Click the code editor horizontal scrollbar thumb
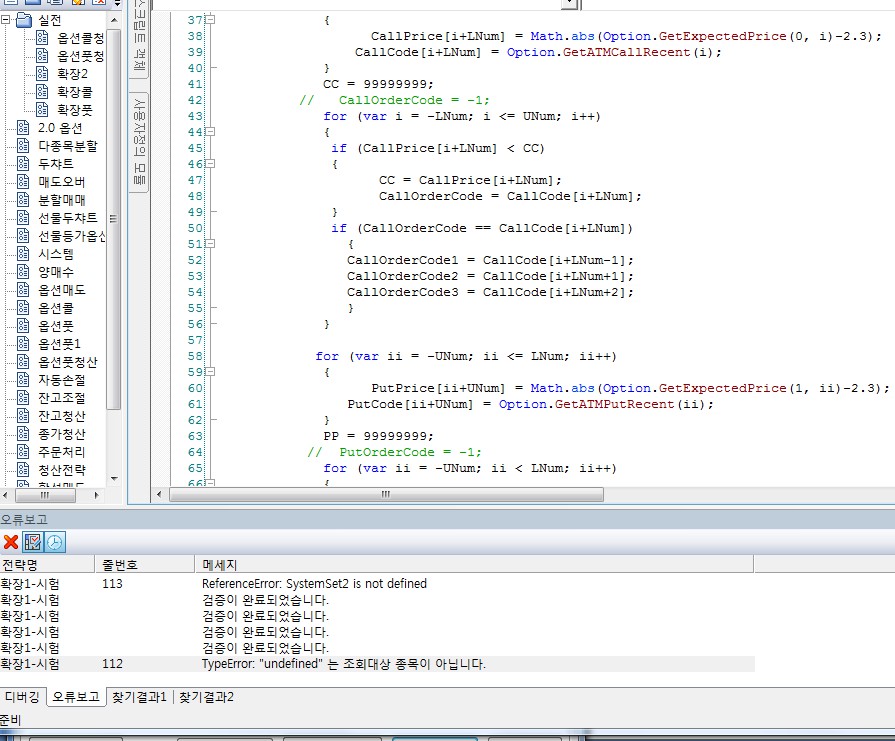 385,494
